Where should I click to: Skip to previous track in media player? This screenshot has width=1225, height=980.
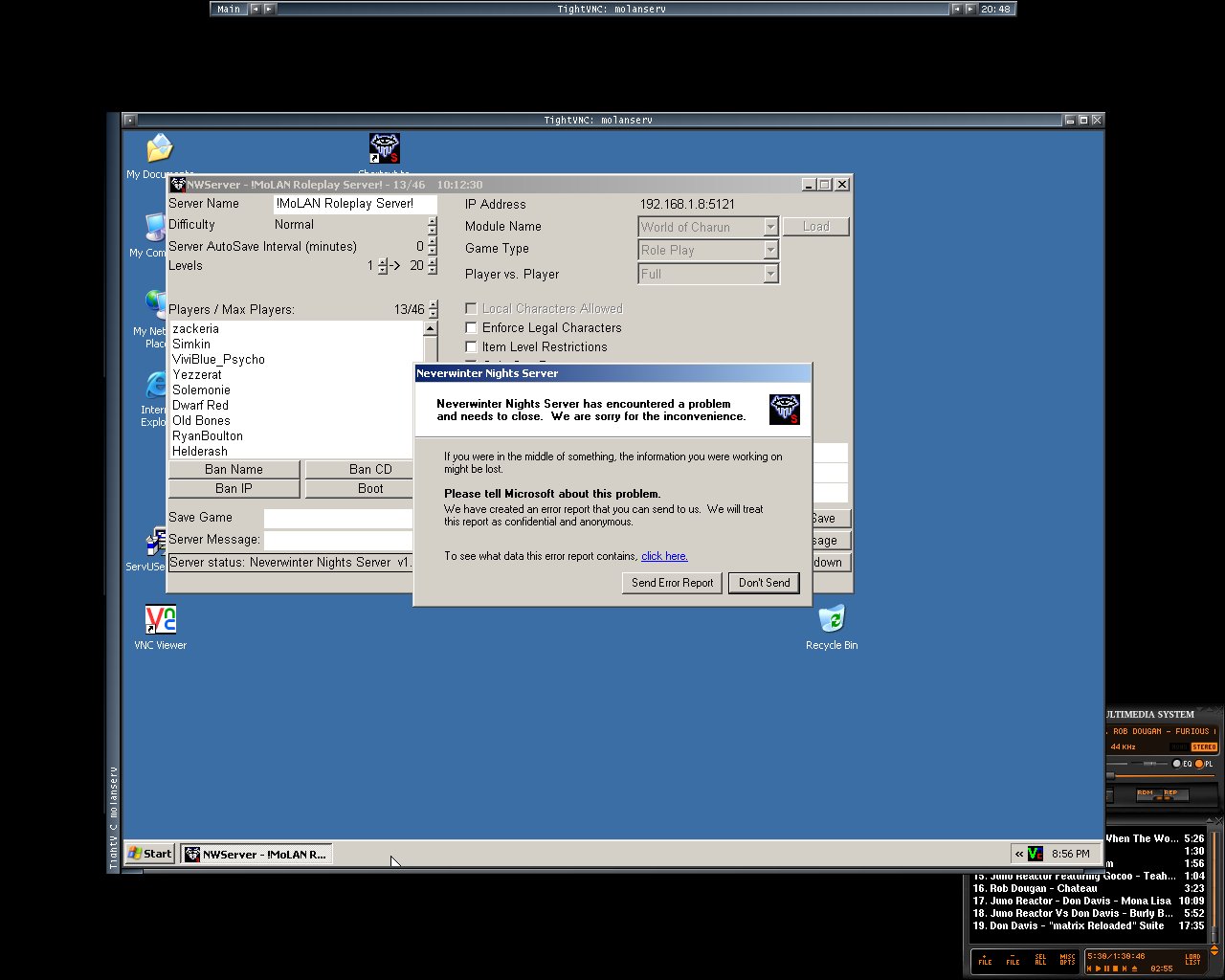click(x=1089, y=969)
